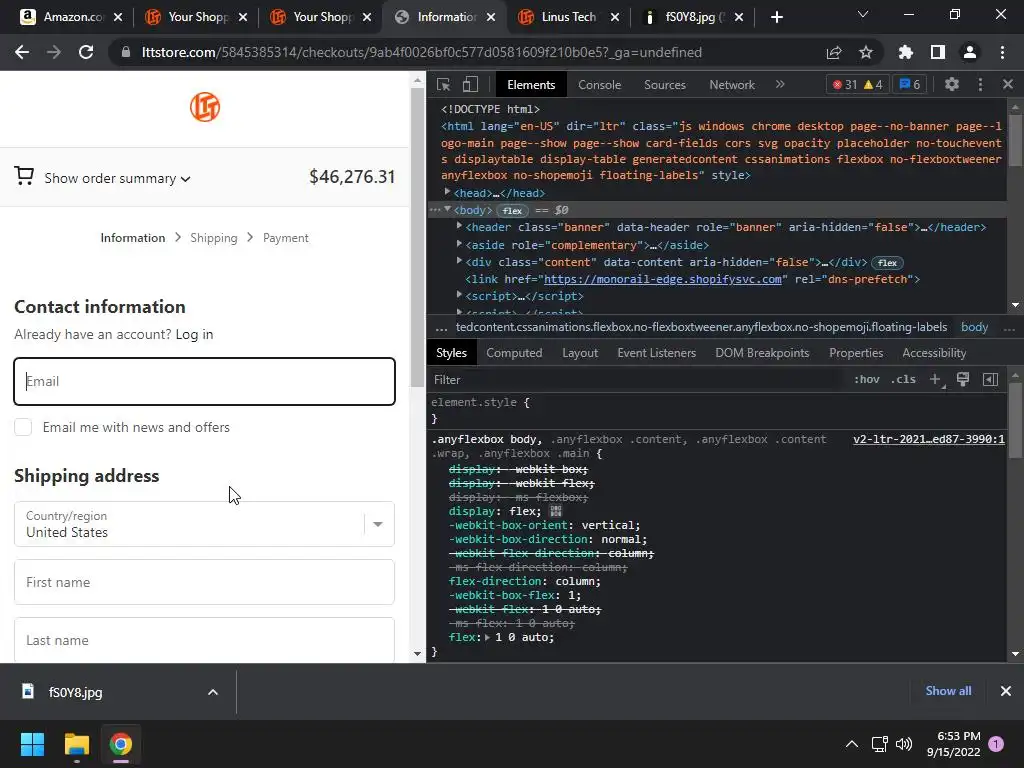Share this page icon in address bar
The width and height of the screenshot is (1024, 768).
[x=834, y=52]
